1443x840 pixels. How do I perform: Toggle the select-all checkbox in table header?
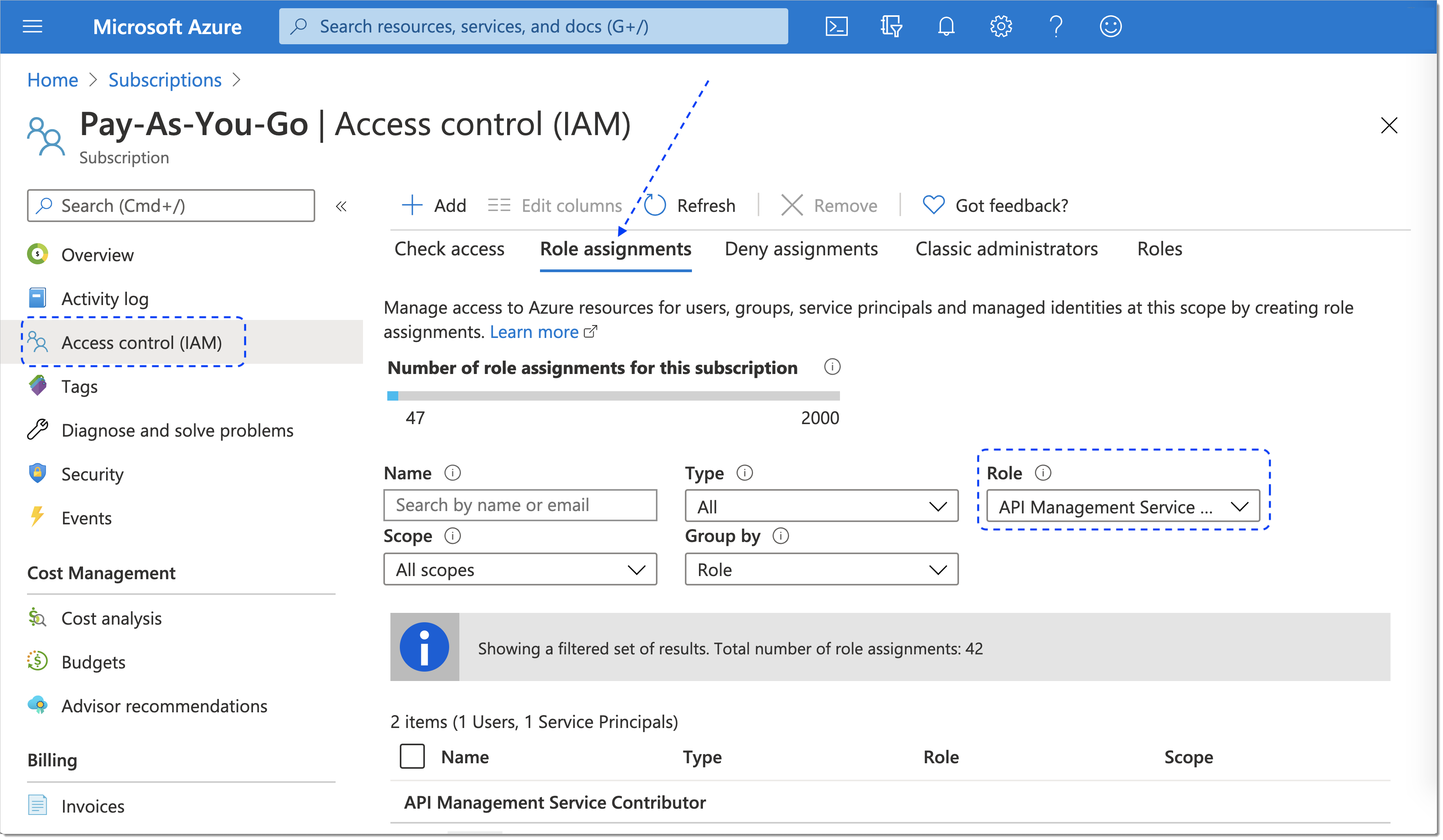click(412, 757)
